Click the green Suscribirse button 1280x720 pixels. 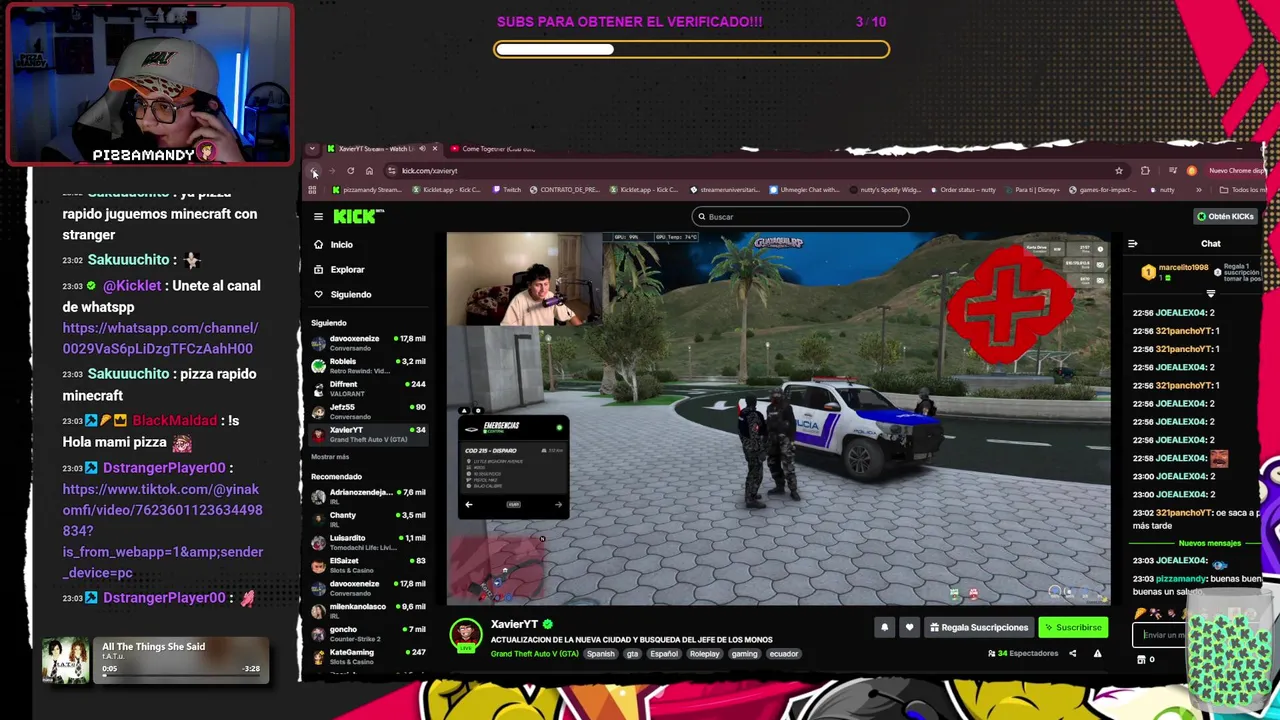pos(1073,628)
